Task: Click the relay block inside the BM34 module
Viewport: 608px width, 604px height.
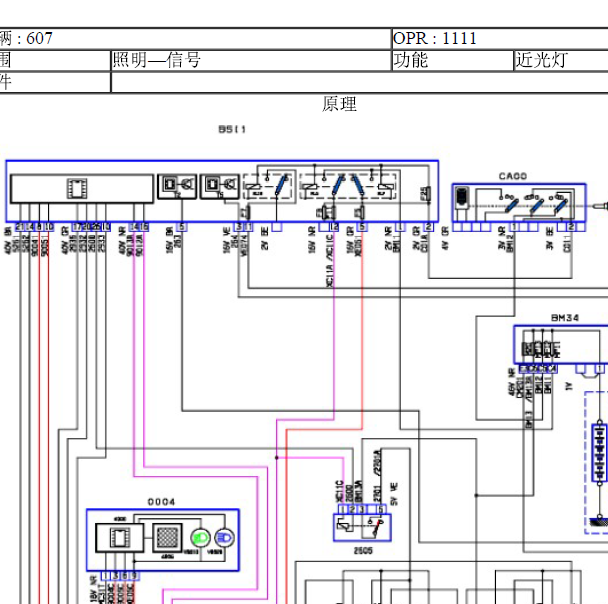Action: point(541,348)
